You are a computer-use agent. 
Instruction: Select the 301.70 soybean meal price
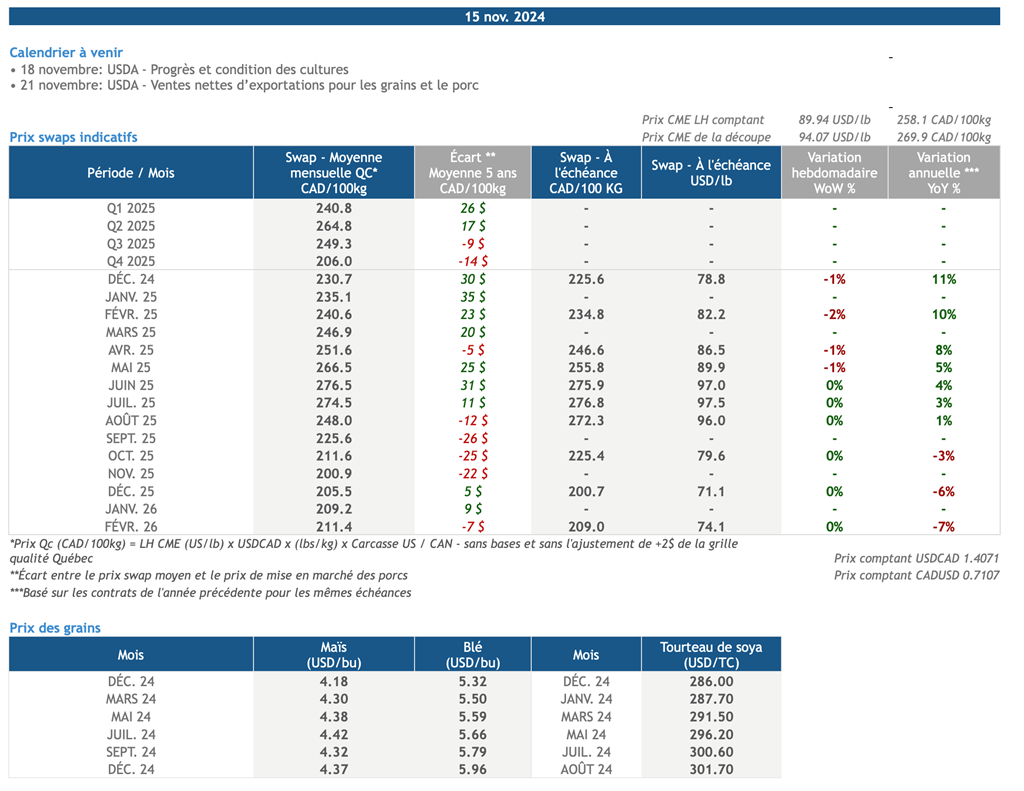(710, 770)
